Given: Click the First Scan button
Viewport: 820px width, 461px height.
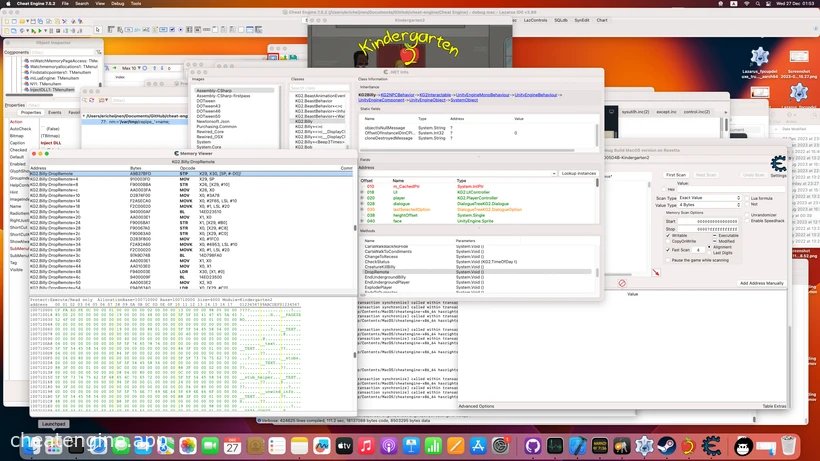Looking at the screenshot, I should tap(676, 175).
